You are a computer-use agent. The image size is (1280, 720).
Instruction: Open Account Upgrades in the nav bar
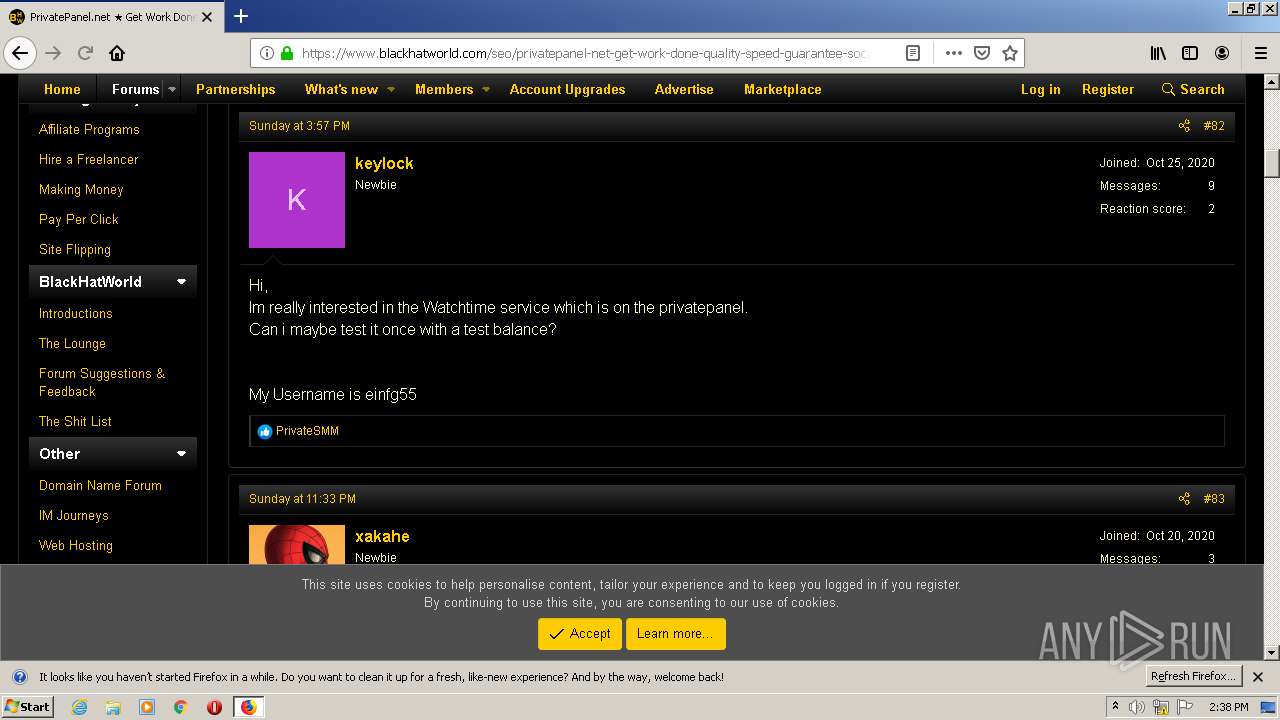pos(567,89)
